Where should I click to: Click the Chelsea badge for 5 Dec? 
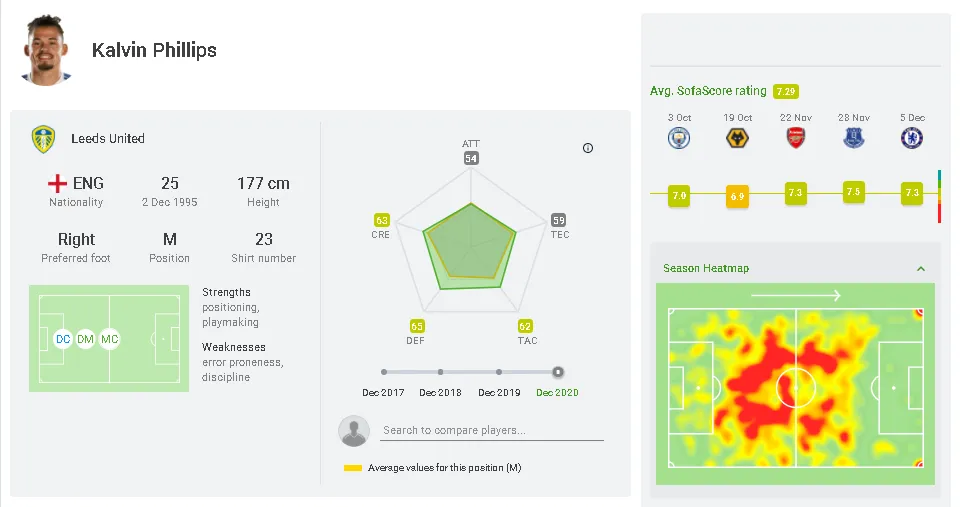coord(912,138)
